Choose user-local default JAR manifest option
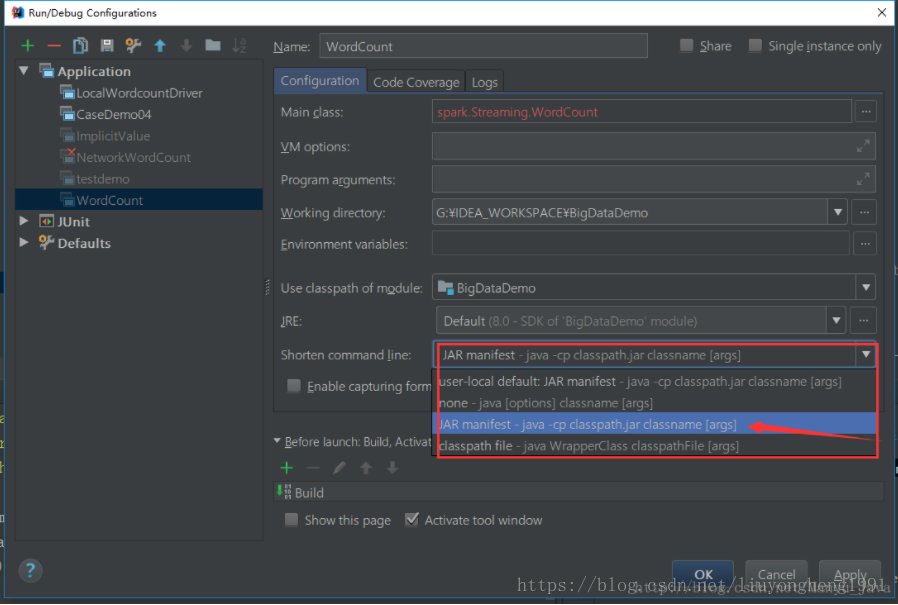This screenshot has width=898, height=605. pyautogui.click(x=657, y=382)
